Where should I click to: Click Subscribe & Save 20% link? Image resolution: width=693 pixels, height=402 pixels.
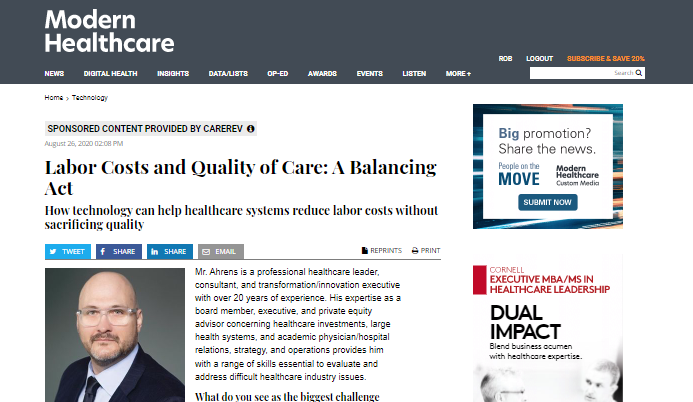(x=605, y=59)
